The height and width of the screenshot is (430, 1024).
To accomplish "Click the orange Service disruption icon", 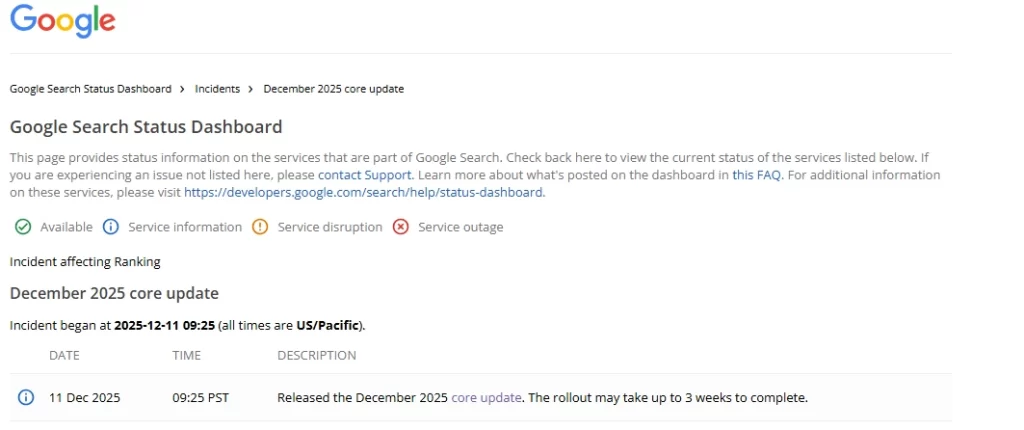I will point(260,227).
